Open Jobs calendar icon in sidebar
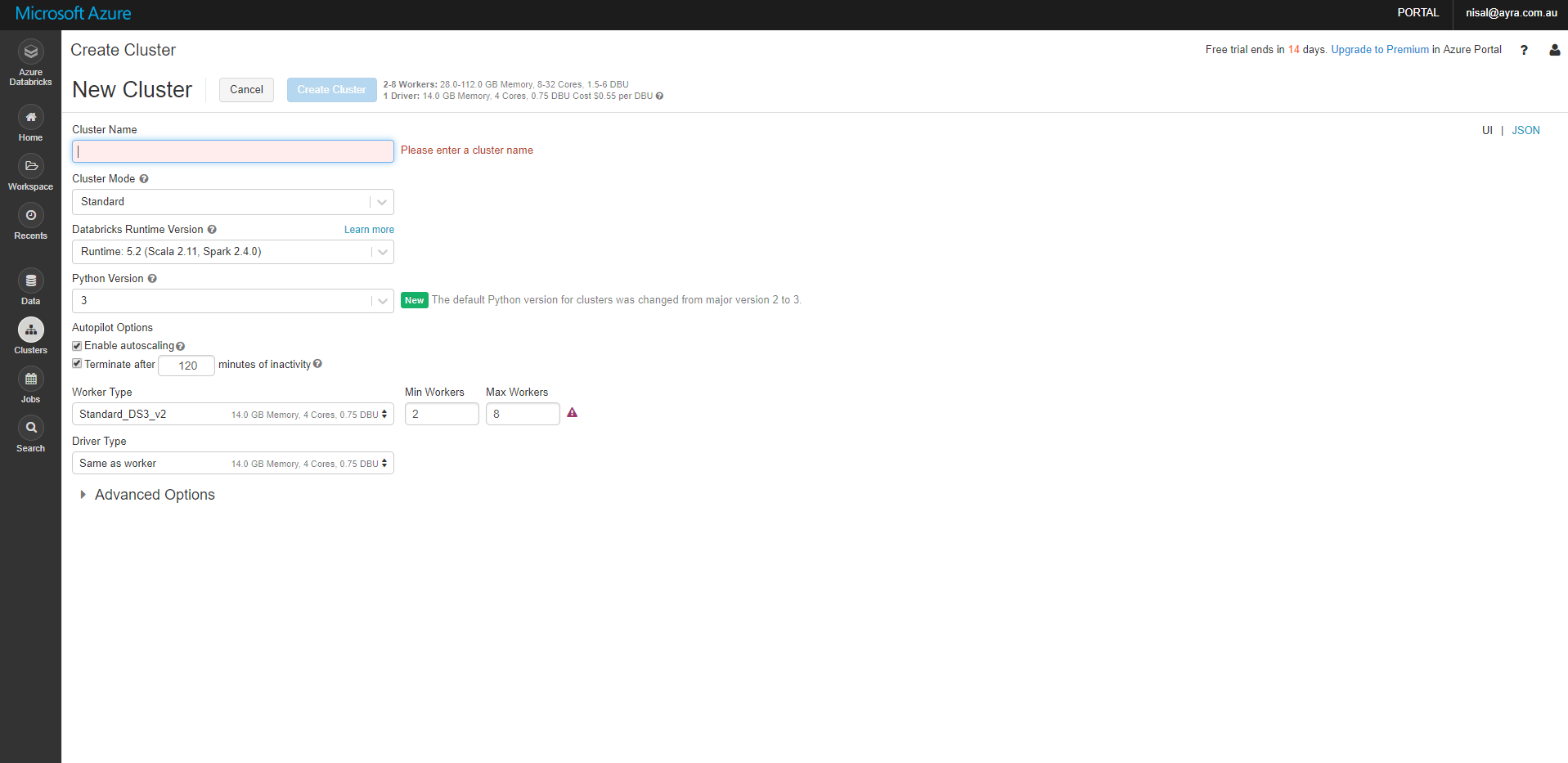Screen dimensions: 1568x763 pyautogui.click(x=30, y=379)
